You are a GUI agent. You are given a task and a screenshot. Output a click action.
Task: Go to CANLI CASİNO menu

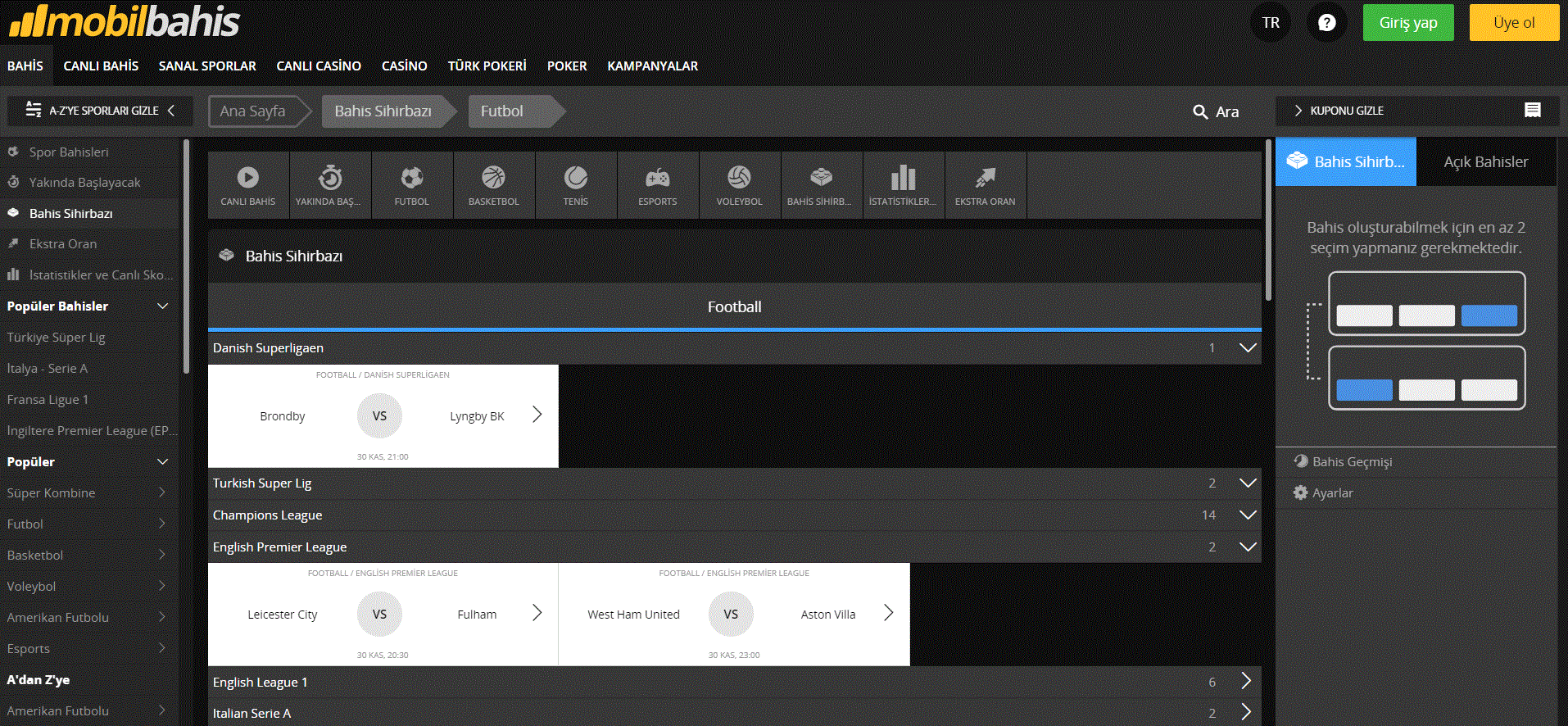(x=319, y=66)
